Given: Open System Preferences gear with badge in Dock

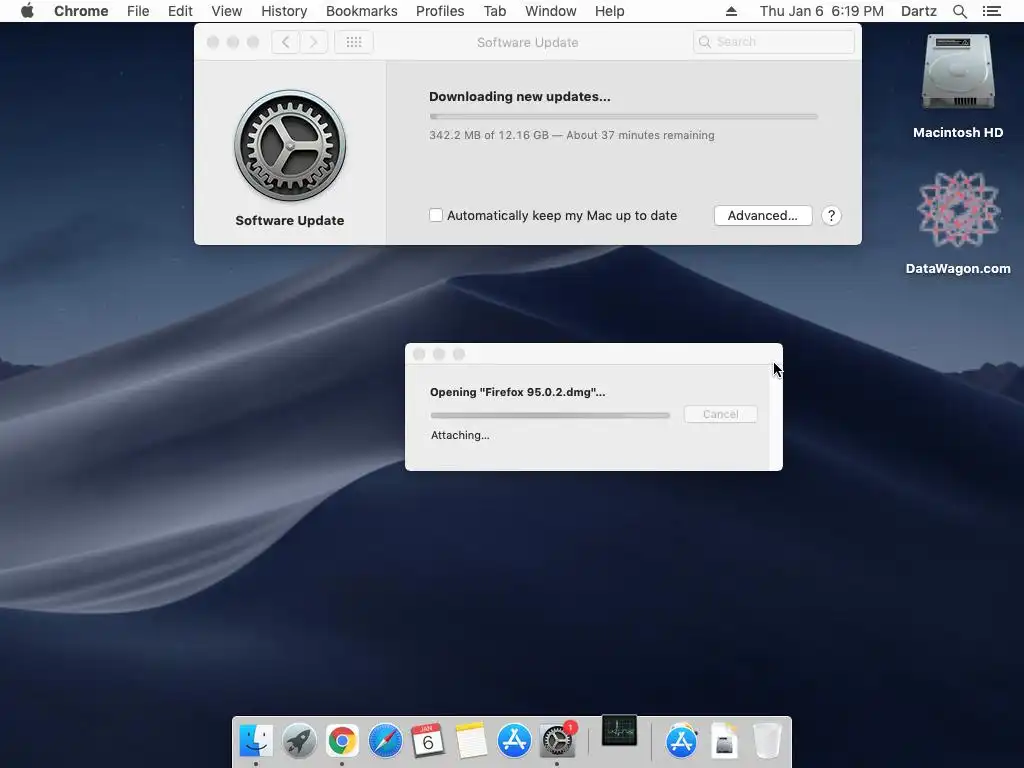Looking at the screenshot, I should [x=557, y=741].
